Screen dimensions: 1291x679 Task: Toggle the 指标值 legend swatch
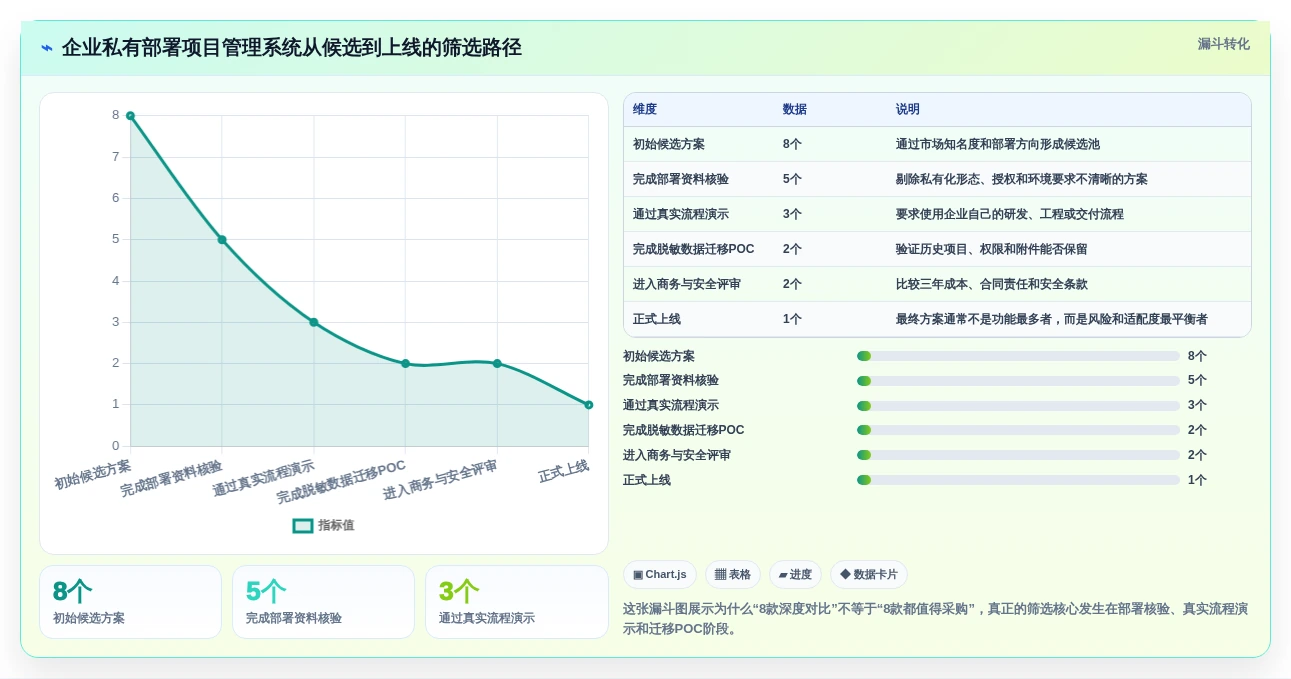pyautogui.click(x=303, y=526)
